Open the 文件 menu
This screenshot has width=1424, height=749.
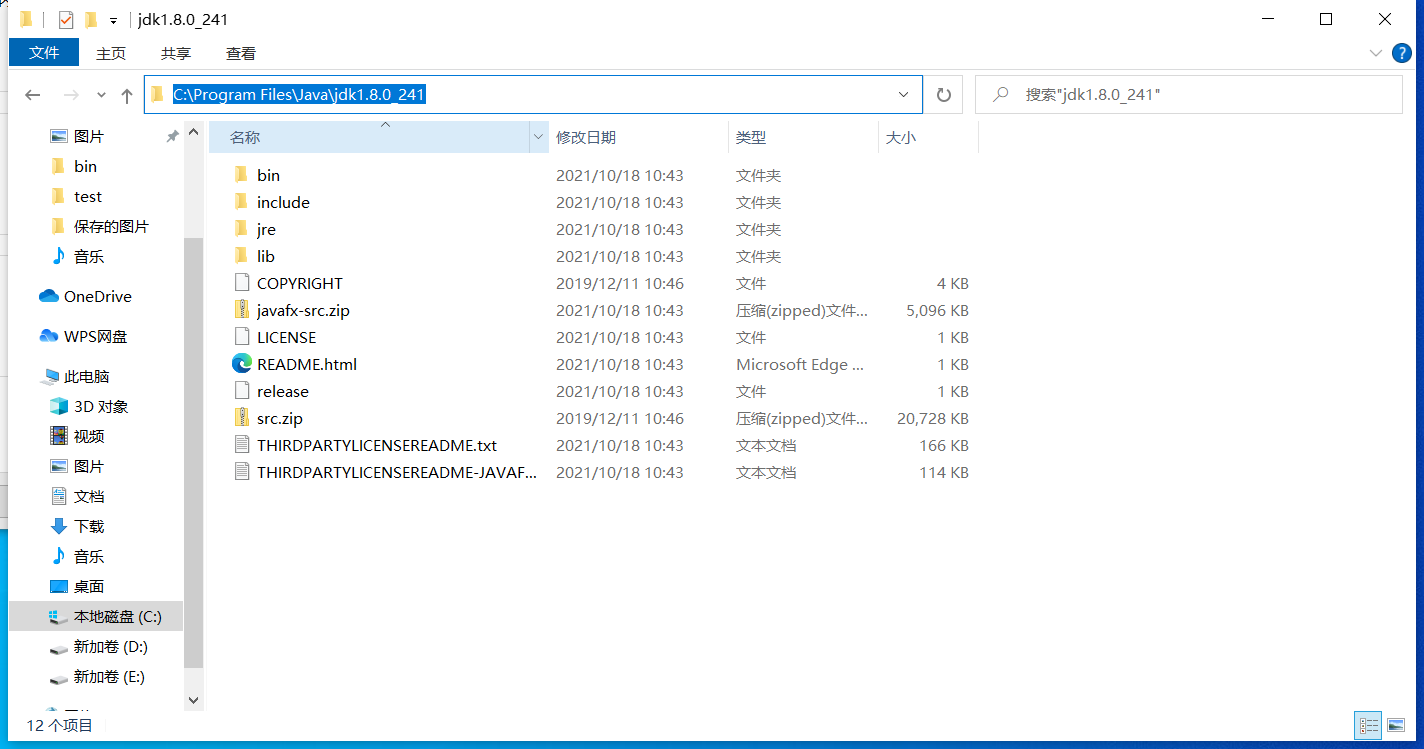coord(44,52)
